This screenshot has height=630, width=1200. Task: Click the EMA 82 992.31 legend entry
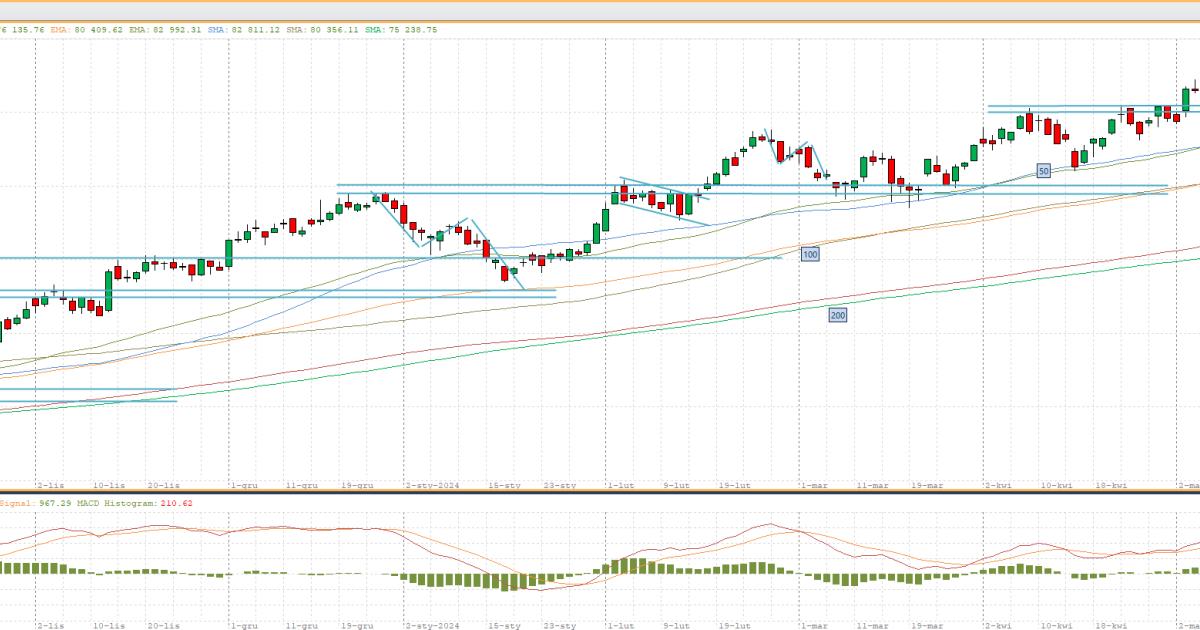[166, 30]
